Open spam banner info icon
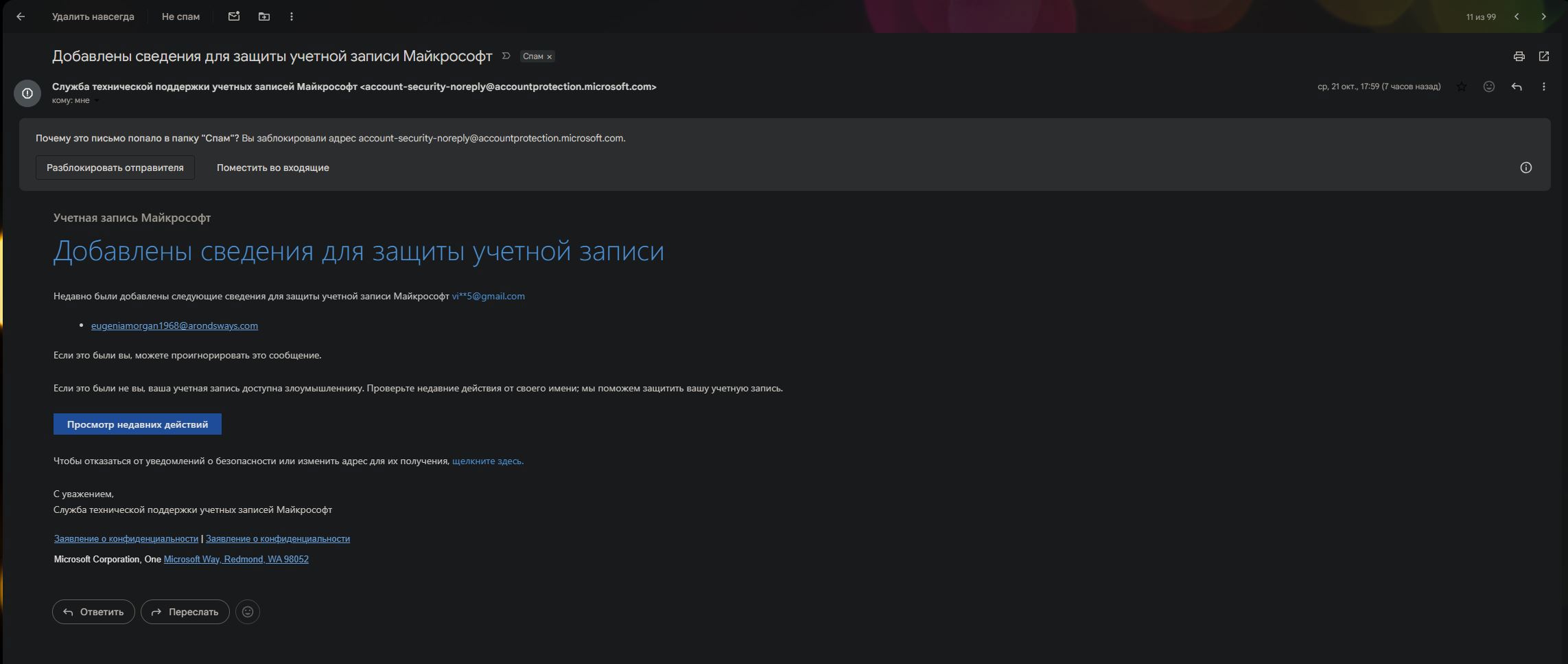 [x=1526, y=168]
